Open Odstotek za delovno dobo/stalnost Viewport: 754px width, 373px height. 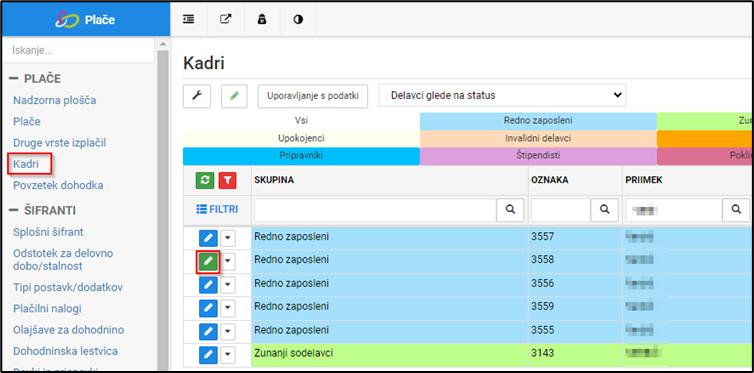pyautogui.click(x=63, y=260)
